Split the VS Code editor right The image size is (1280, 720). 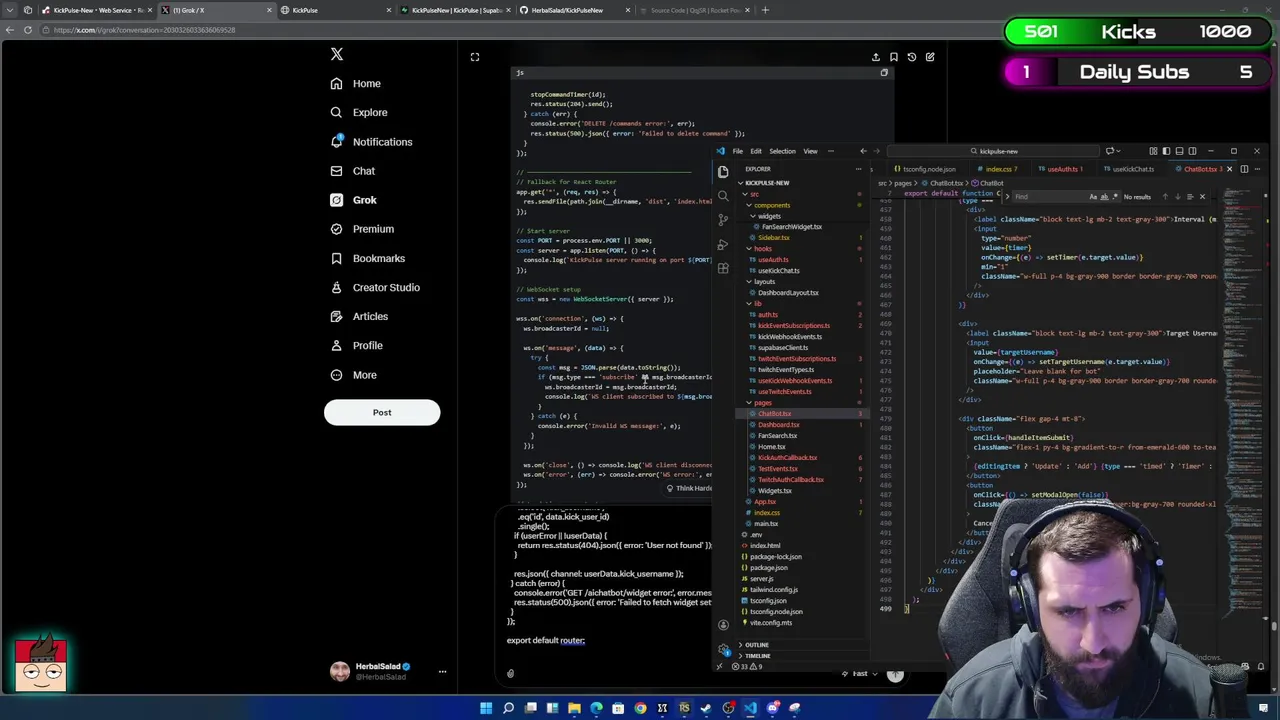[x=1244, y=169]
